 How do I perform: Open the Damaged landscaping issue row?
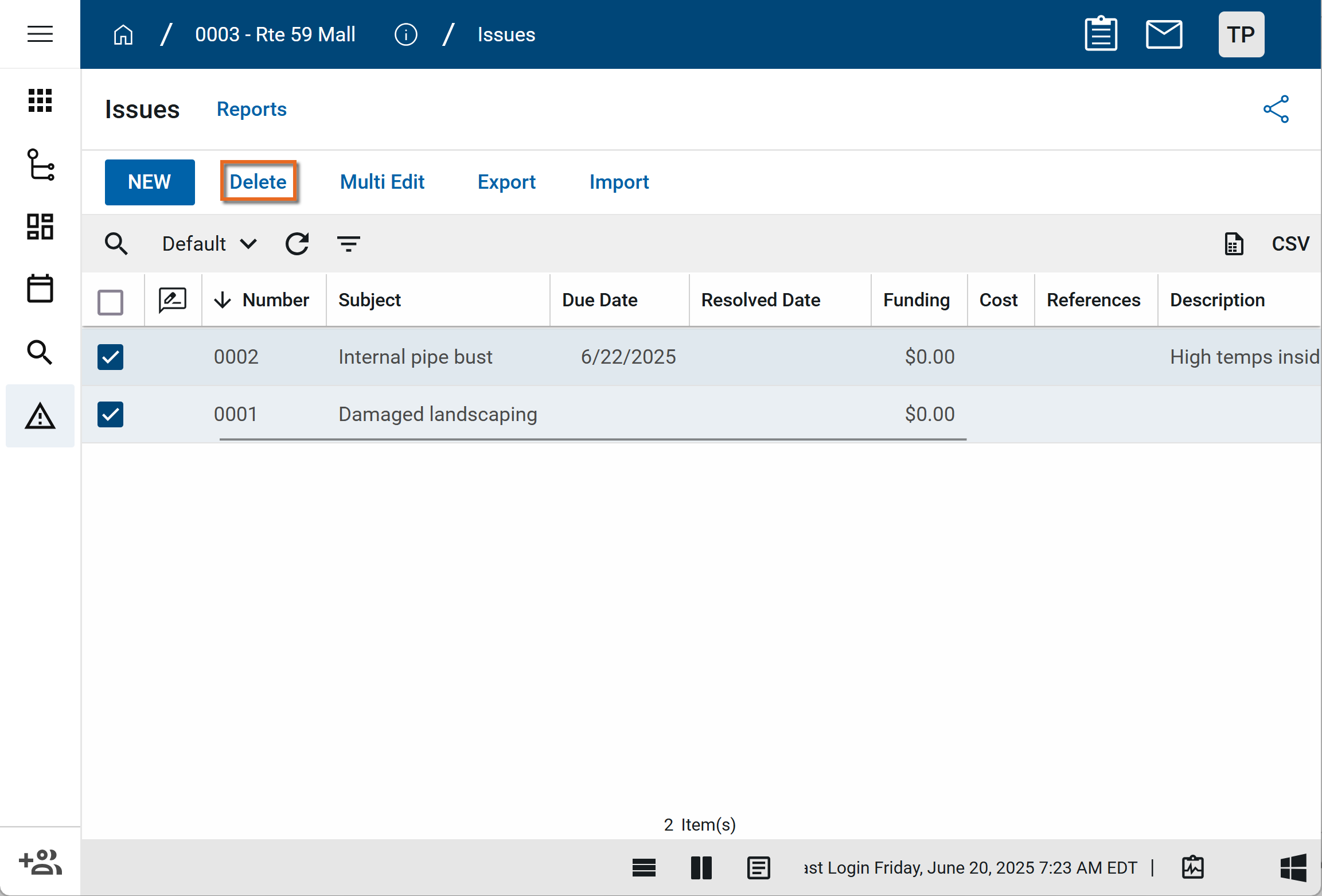pyautogui.click(x=437, y=414)
